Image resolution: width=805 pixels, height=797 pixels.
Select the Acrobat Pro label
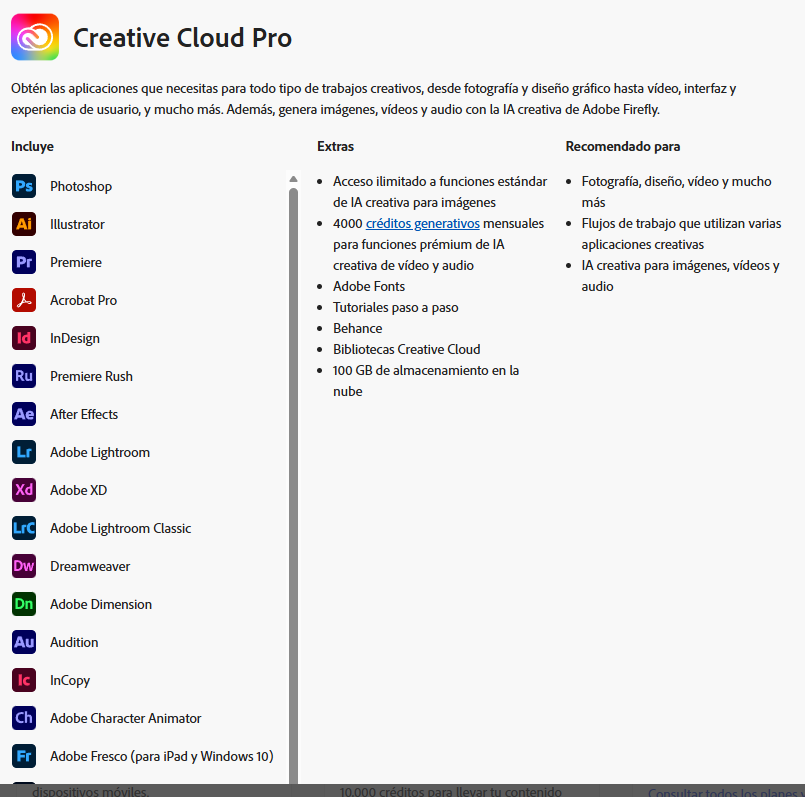(84, 300)
